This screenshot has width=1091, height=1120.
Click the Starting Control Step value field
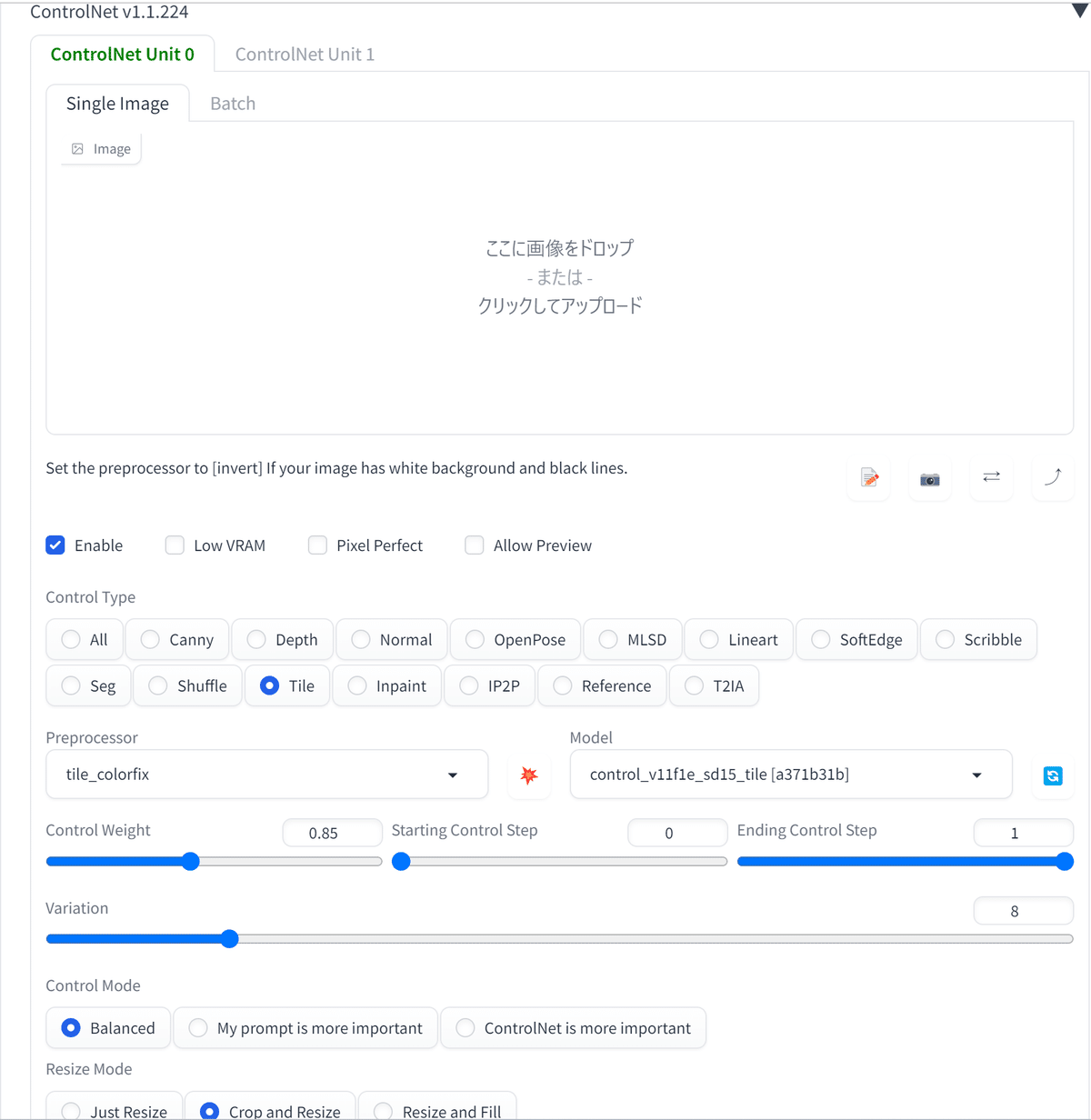[x=678, y=833]
